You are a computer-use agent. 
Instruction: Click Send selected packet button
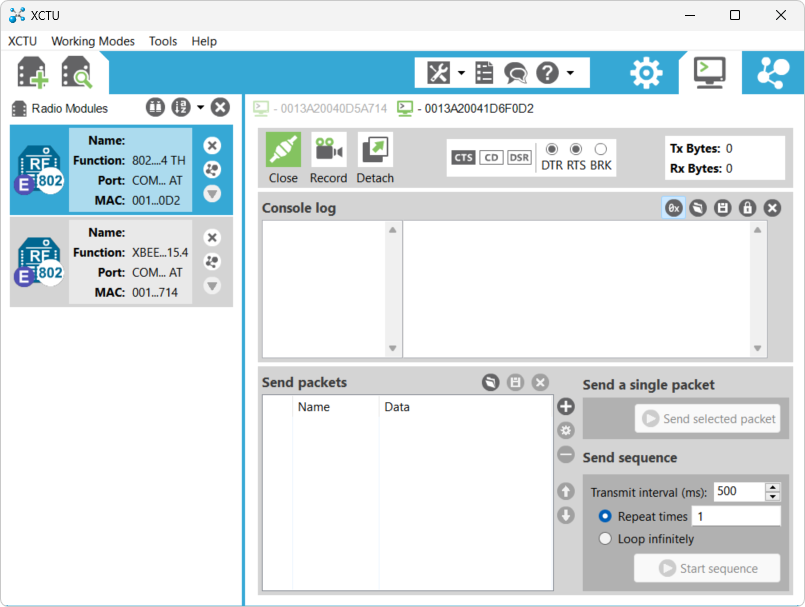[707, 419]
